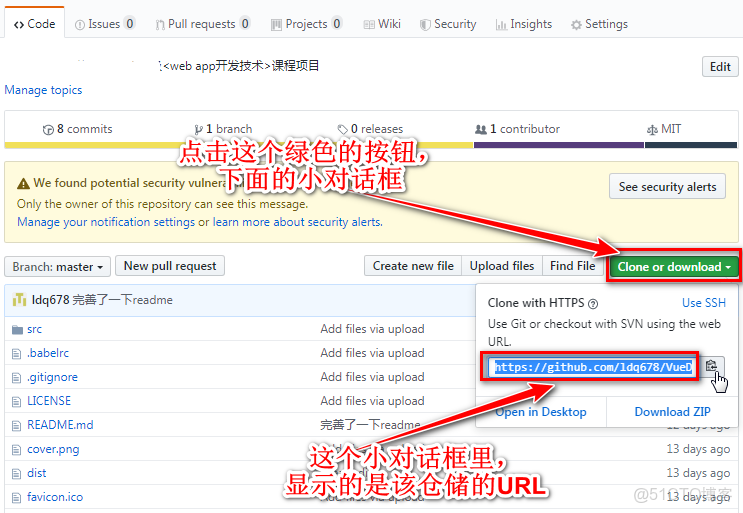Open the cover.png file
The height and width of the screenshot is (513, 743).
(x=53, y=449)
